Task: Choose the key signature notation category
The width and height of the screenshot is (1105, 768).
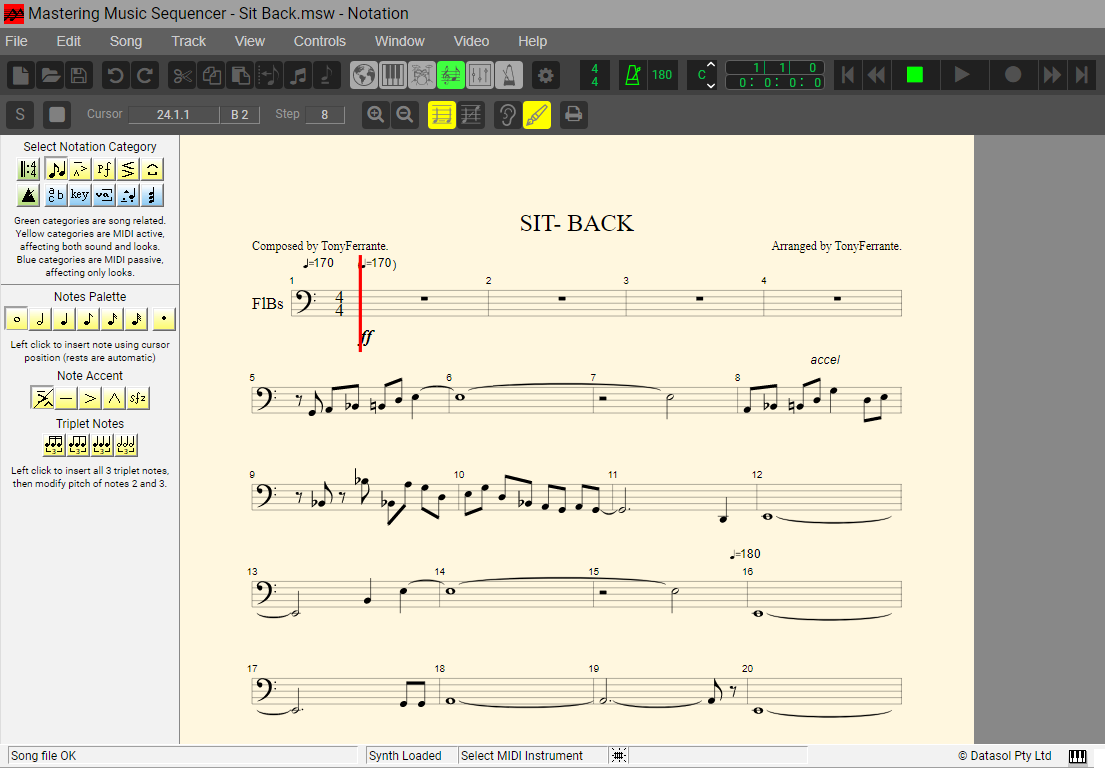Action: pos(80,195)
